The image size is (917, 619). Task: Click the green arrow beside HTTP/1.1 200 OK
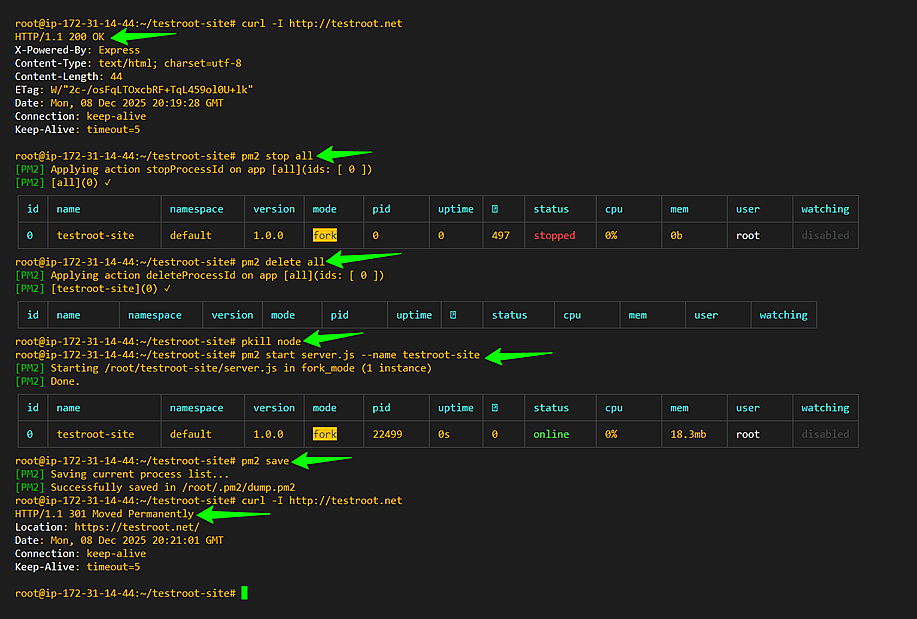[x=142, y=36]
